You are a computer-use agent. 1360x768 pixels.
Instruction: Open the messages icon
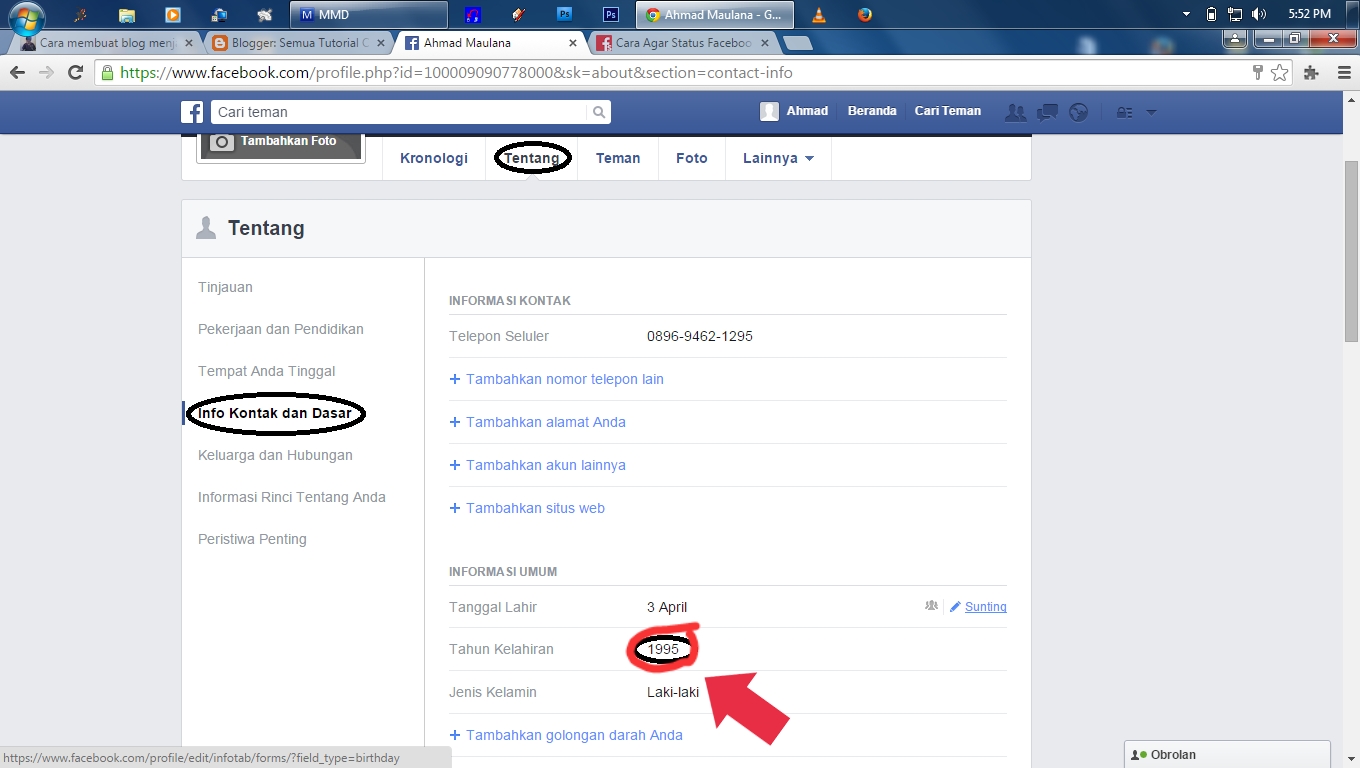click(1047, 112)
